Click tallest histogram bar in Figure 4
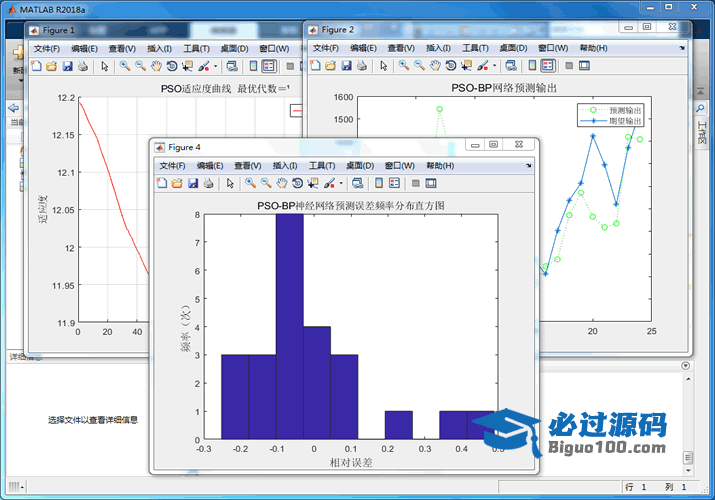The image size is (715, 500). [290, 327]
